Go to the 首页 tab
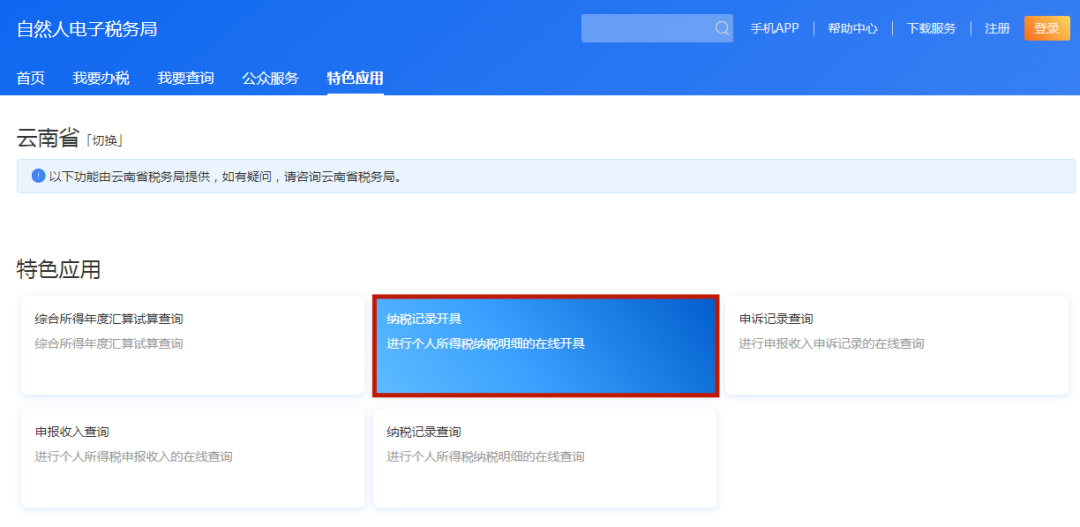The width and height of the screenshot is (1080, 527). [x=30, y=78]
